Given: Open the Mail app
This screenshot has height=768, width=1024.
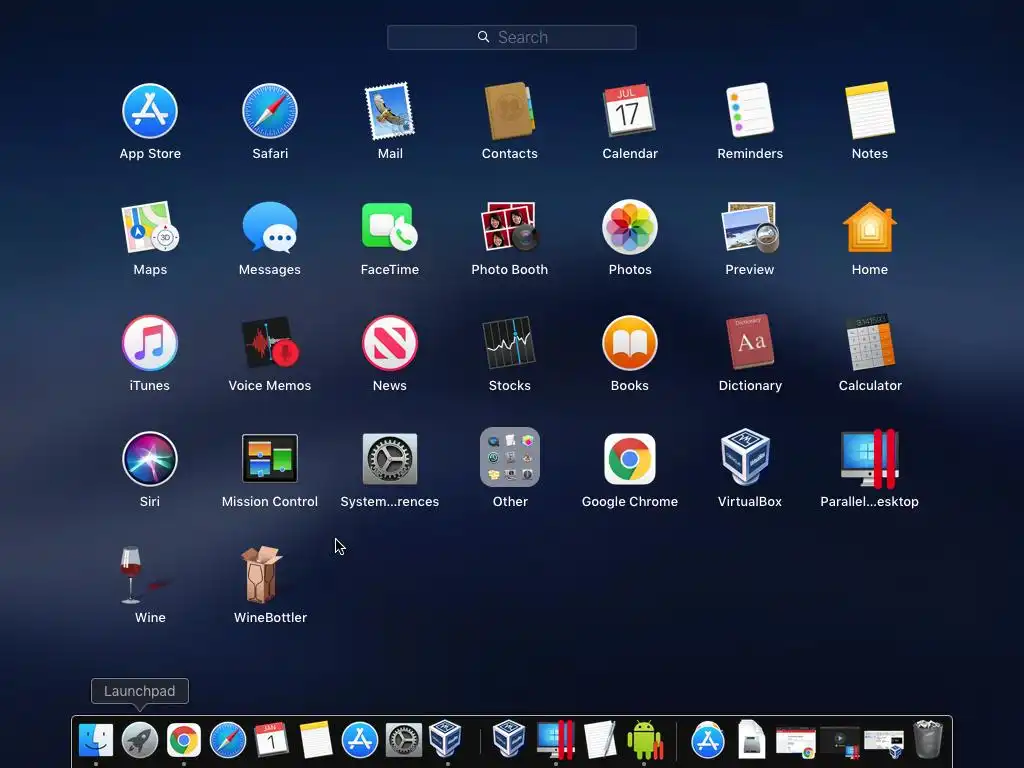Looking at the screenshot, I should [x=390, y=111].
